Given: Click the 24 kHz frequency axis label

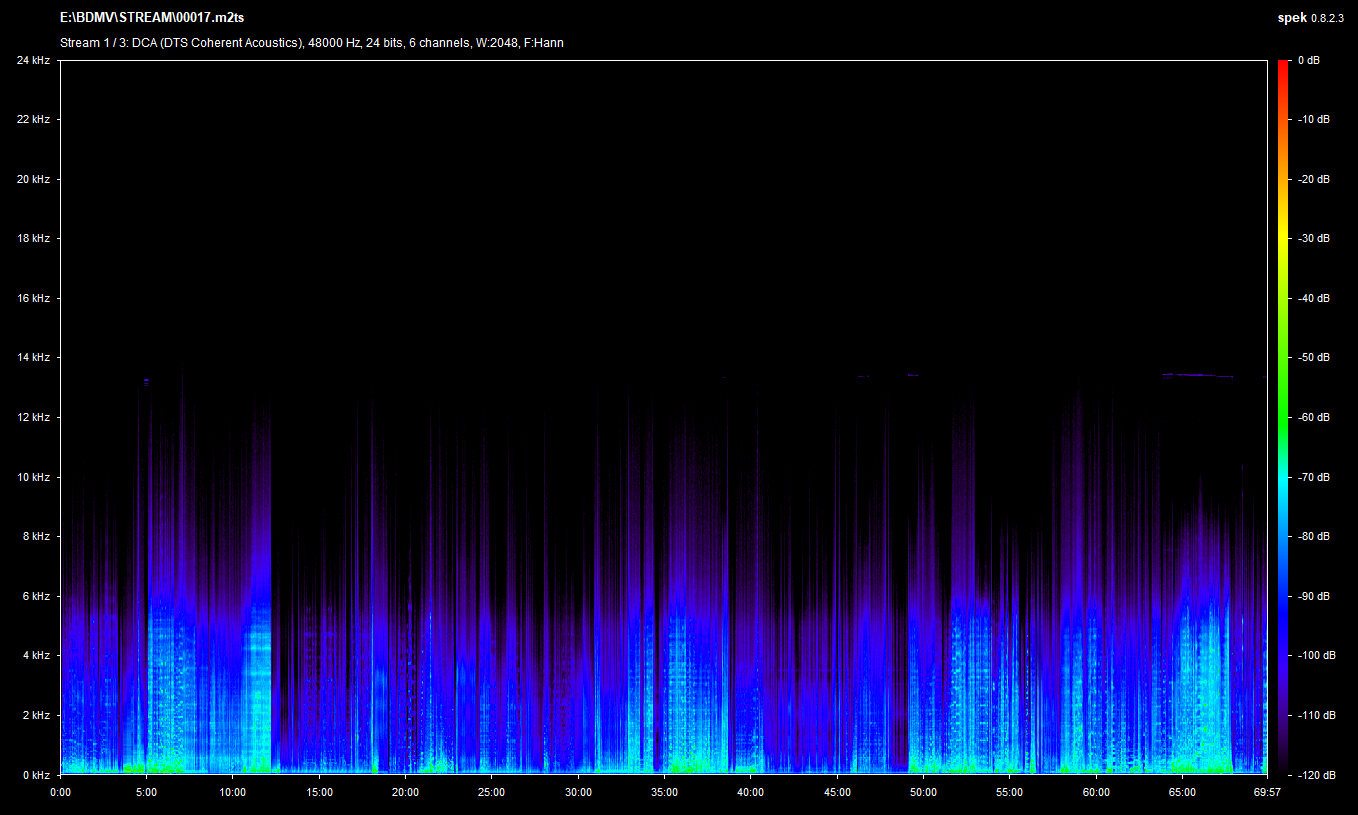Looking at the screenshot, I should [x=33, y=60].
